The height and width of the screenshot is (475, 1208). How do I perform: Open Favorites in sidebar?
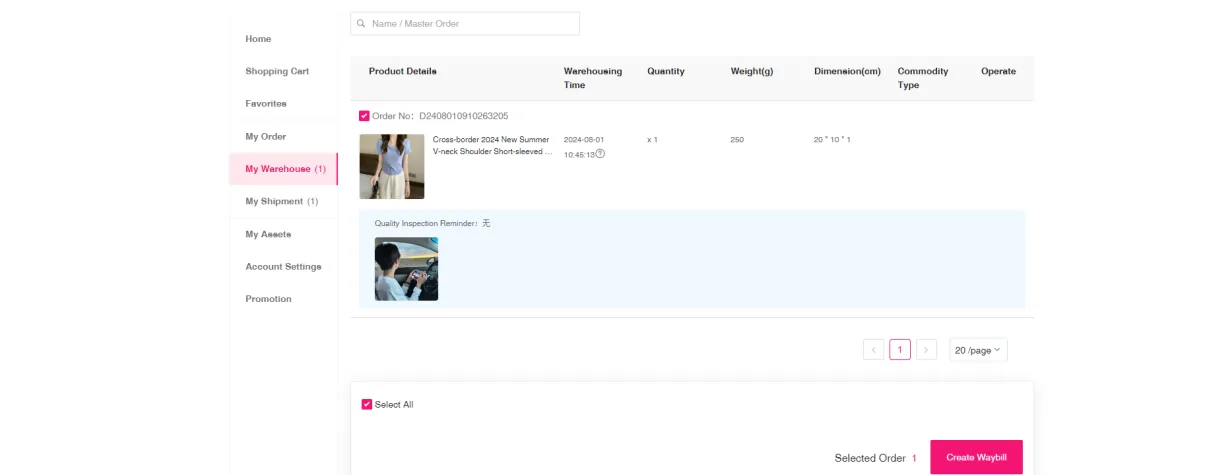point(266,104)
